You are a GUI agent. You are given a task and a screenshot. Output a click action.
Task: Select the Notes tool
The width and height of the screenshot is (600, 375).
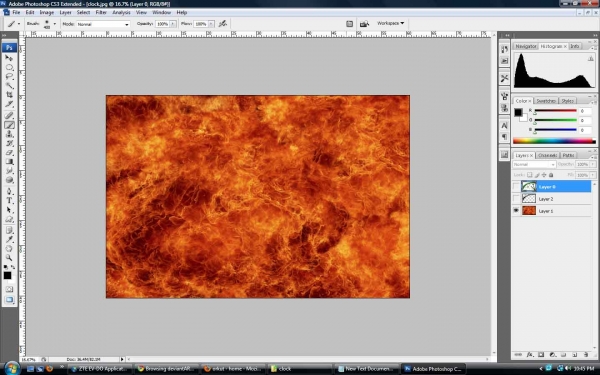pyautogui.click(x=9, y=230)
